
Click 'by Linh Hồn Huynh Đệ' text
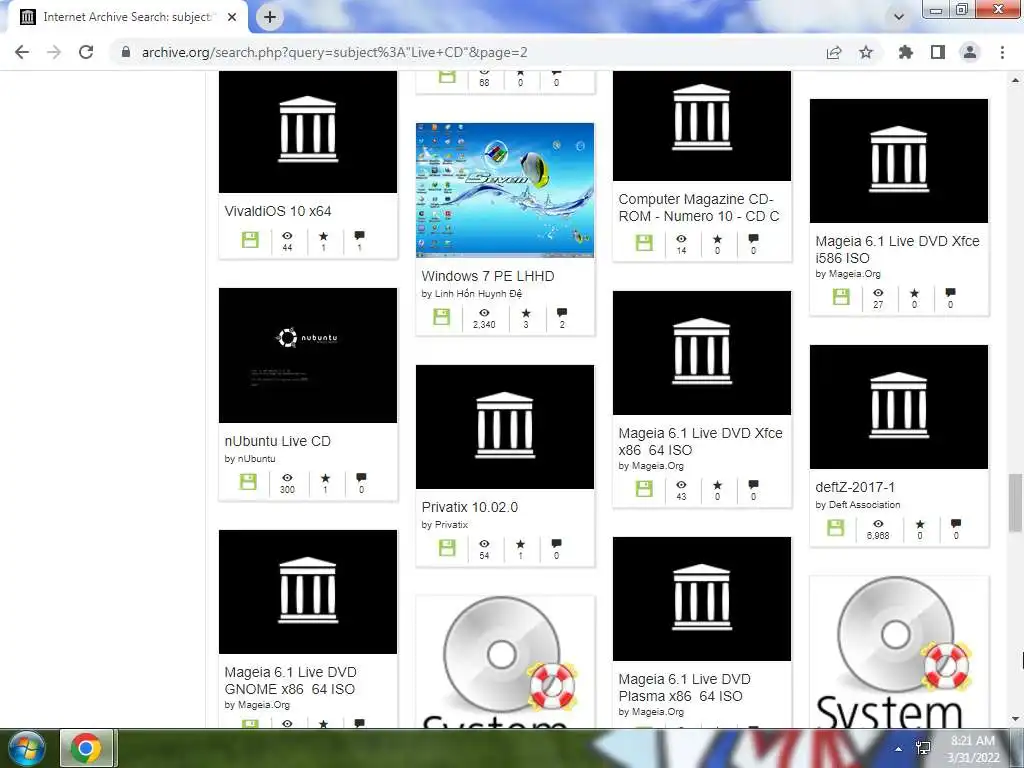tap(472, 294)
